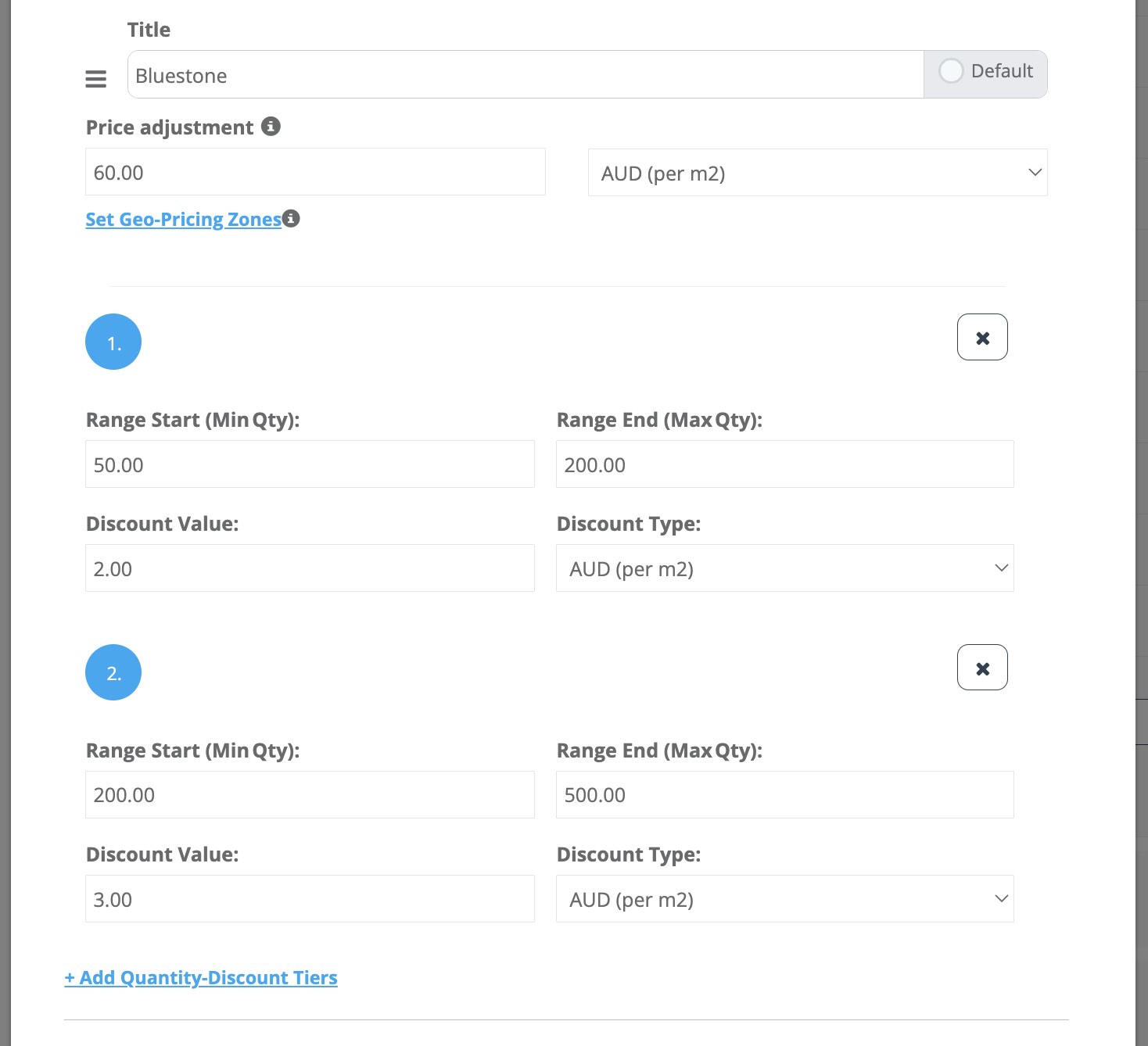This screenshot has height=1046, width=1148.
Task: Click the Title field containing Bluestone
Action: (525, 75)
